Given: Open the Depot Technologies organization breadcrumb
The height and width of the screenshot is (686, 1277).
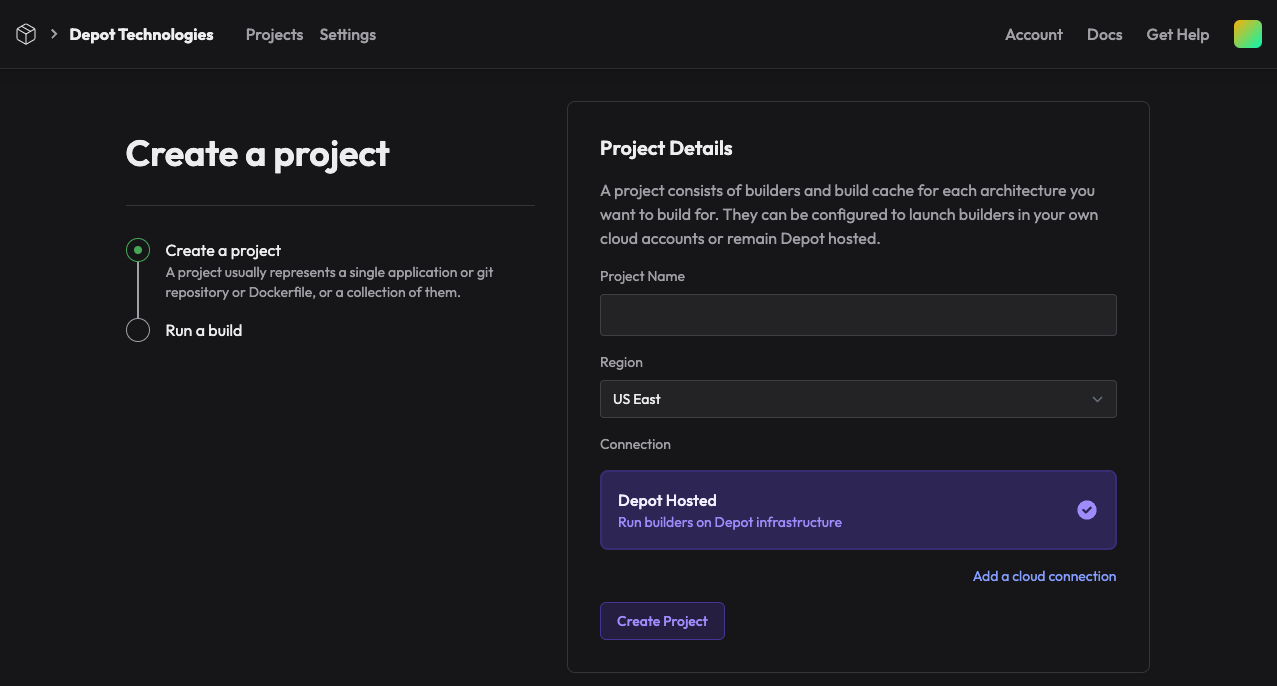Looking at the screenshot, I should [x=141, y=34].
